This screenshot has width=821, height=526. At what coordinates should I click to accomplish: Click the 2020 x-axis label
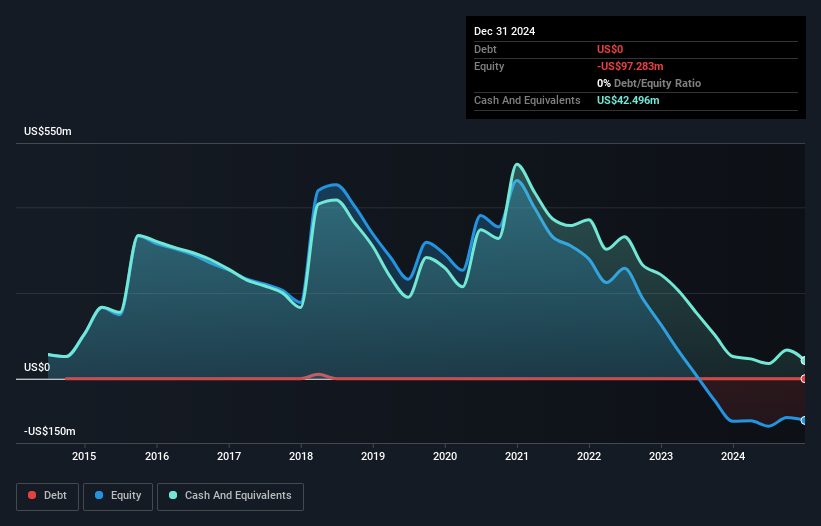pos(445,456)
